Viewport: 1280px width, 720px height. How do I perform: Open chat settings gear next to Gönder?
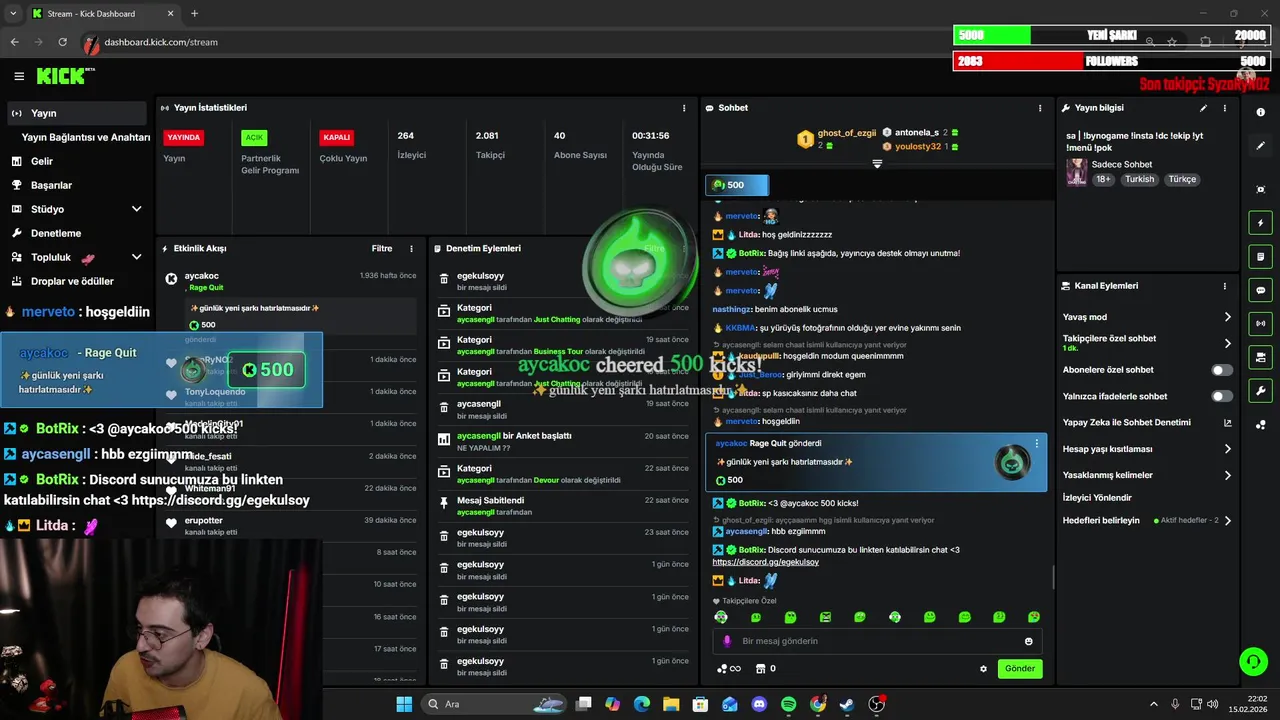(983, 669)
